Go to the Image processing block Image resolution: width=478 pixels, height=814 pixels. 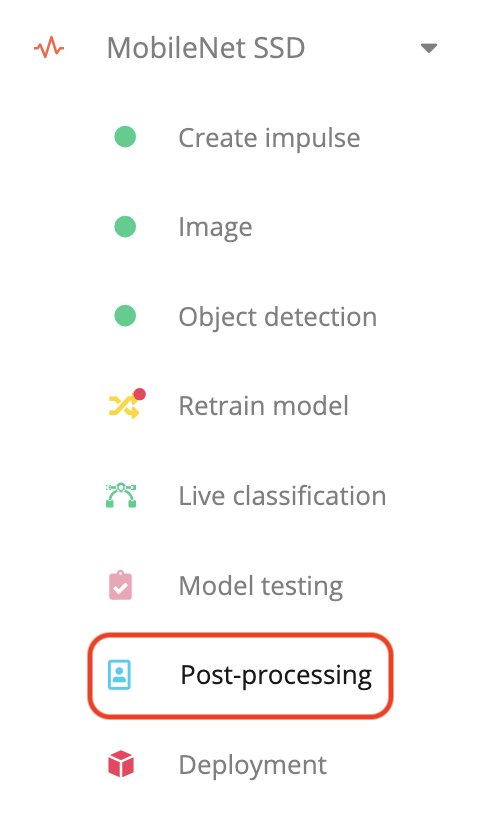[215, 227]
